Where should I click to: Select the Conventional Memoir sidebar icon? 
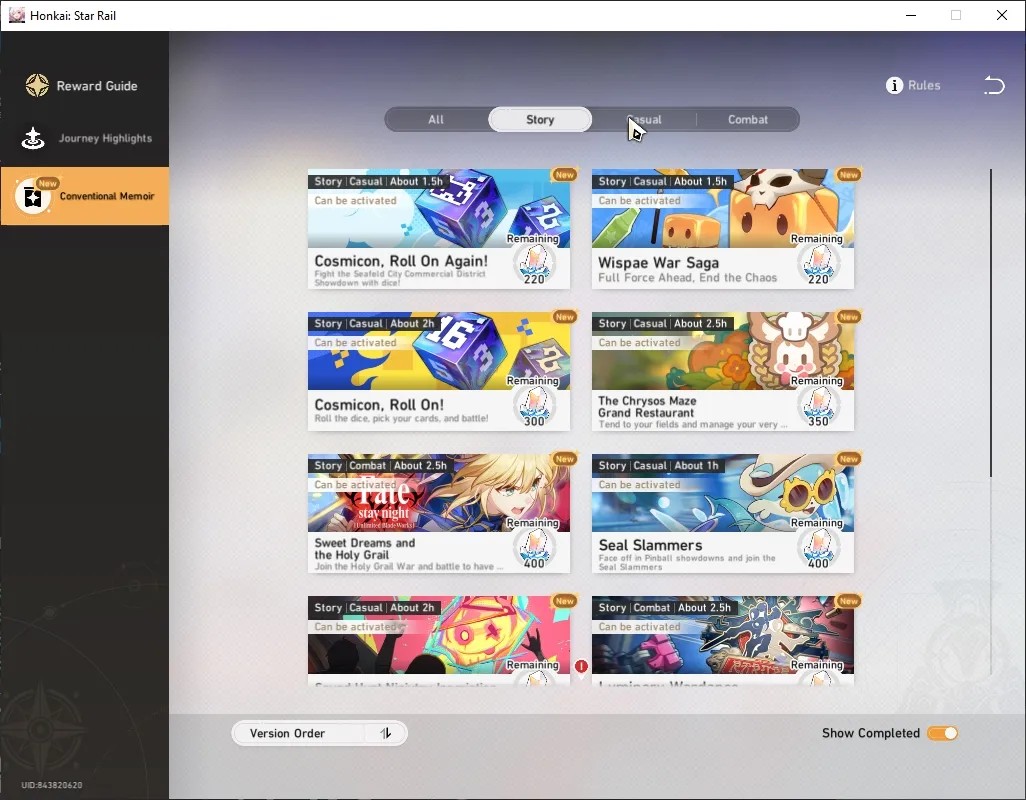[32, 196]
